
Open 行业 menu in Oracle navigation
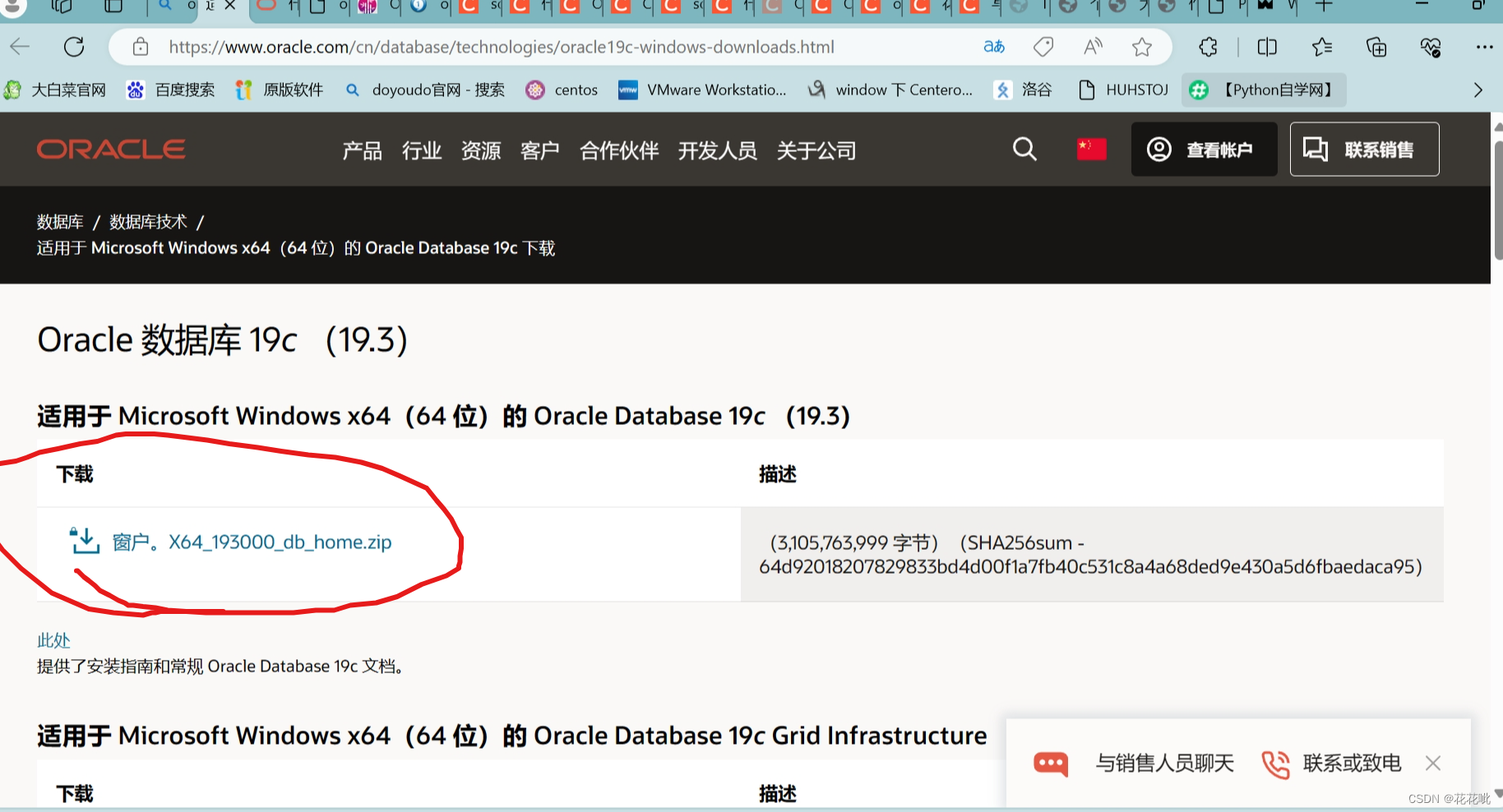[422, 150]
